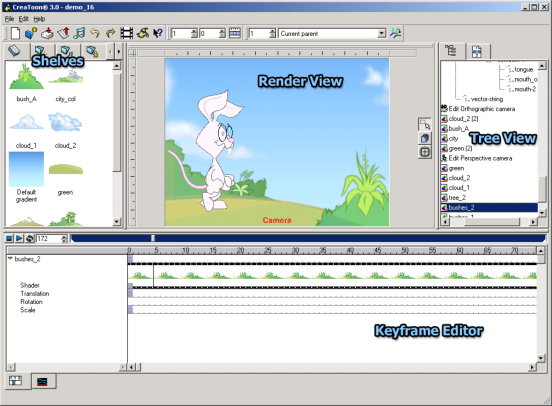The height and width of the screenshot is (406, 552).
Task: Click the clapperboard icon beside frame fields
Action: click(x=235, y=33)
